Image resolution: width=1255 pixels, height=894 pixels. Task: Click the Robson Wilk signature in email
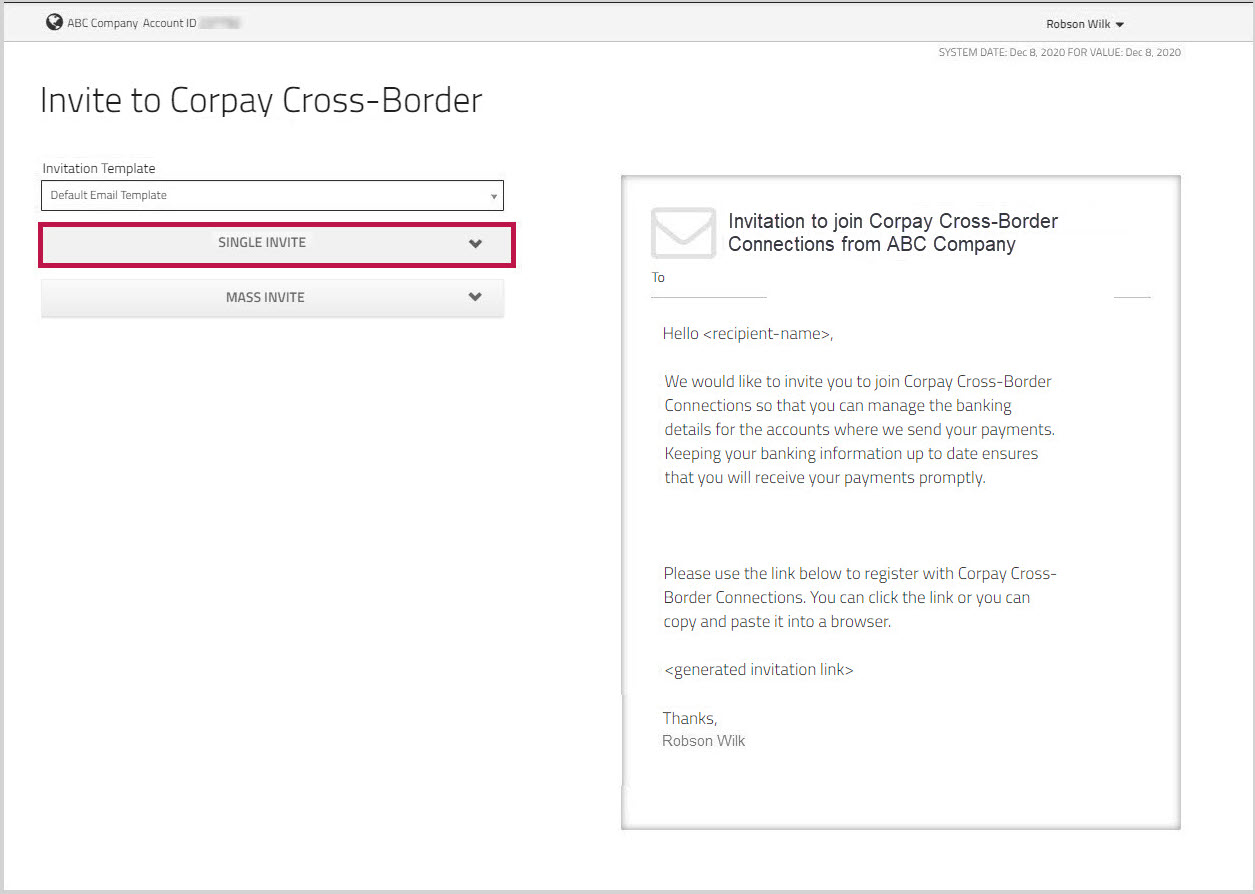[704, 741]
